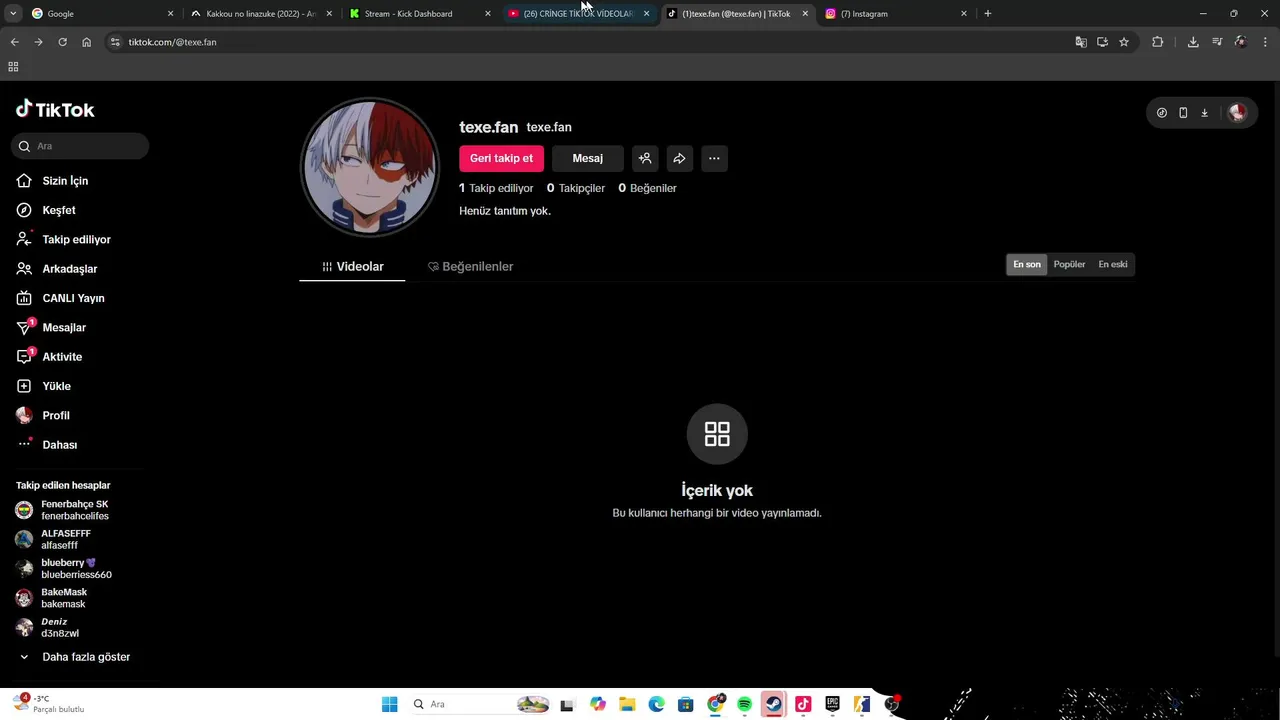Open Steam from taskbar

point(773,704)
